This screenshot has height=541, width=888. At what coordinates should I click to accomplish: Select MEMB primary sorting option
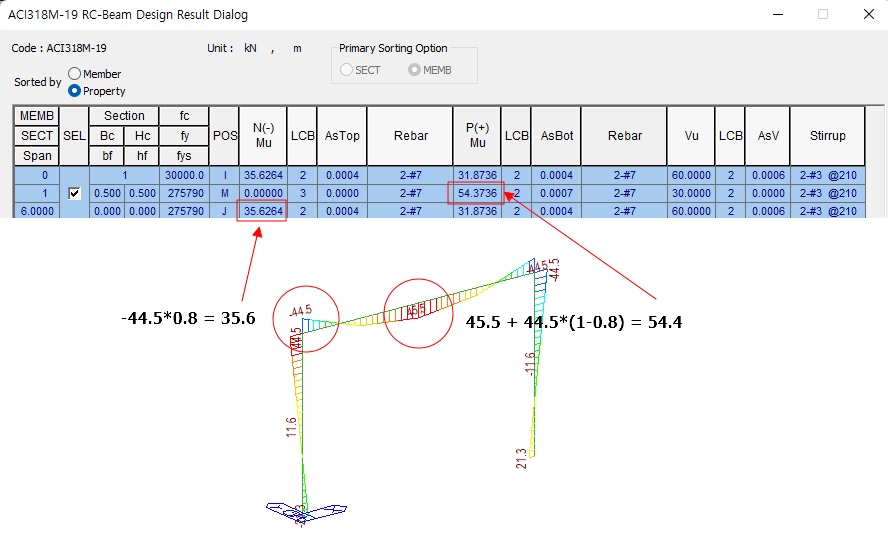click(414, 70)
